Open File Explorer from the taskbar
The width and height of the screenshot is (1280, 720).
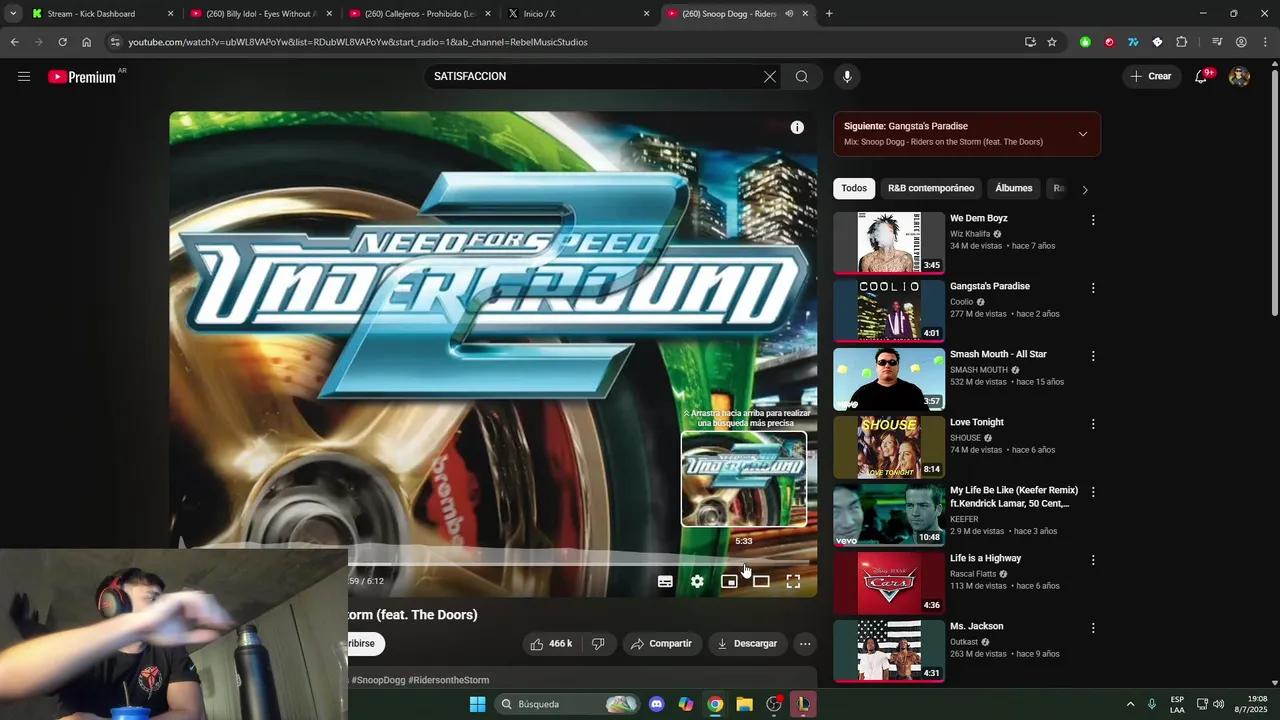pos(744,704)
